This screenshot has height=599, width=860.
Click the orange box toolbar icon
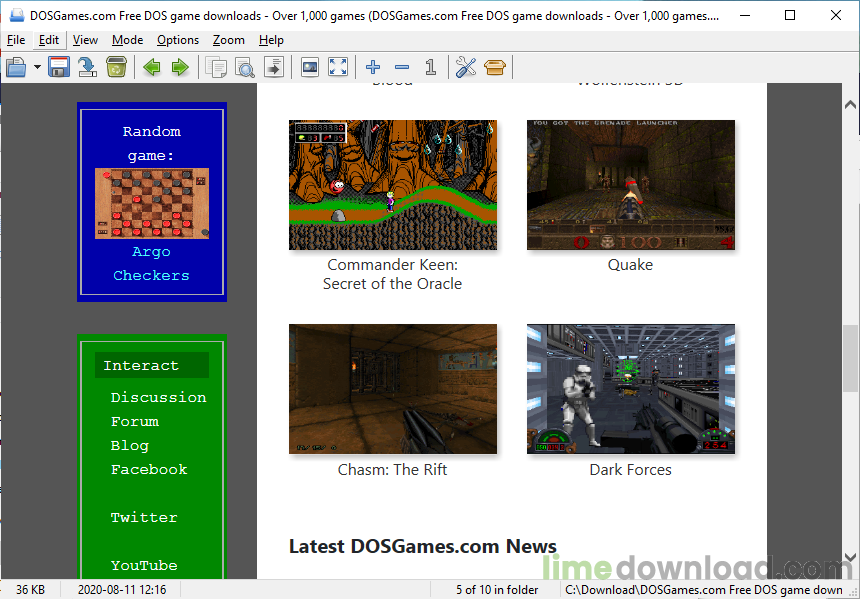click(495, 67)
